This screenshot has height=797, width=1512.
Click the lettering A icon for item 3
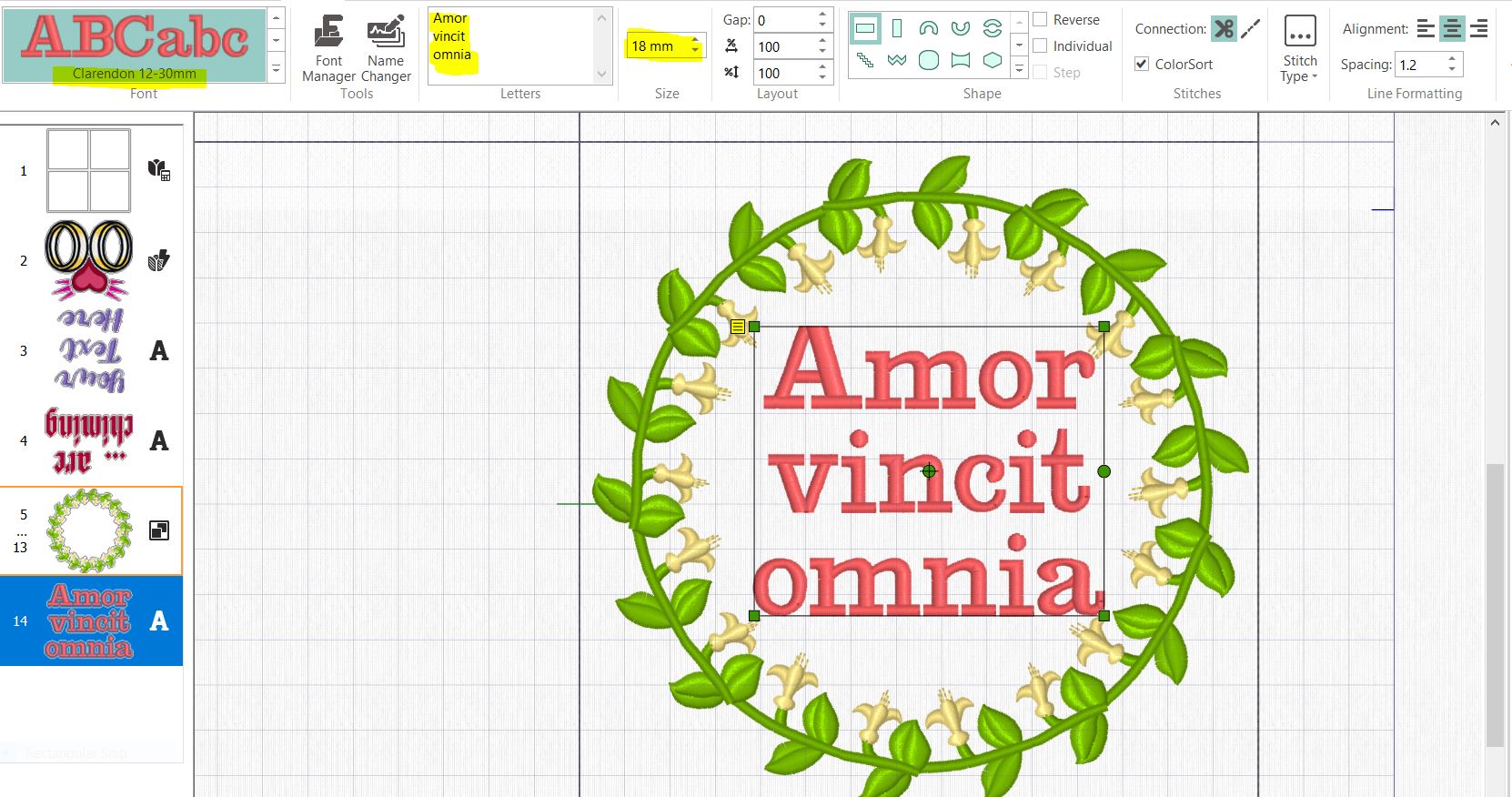point(159,350)
